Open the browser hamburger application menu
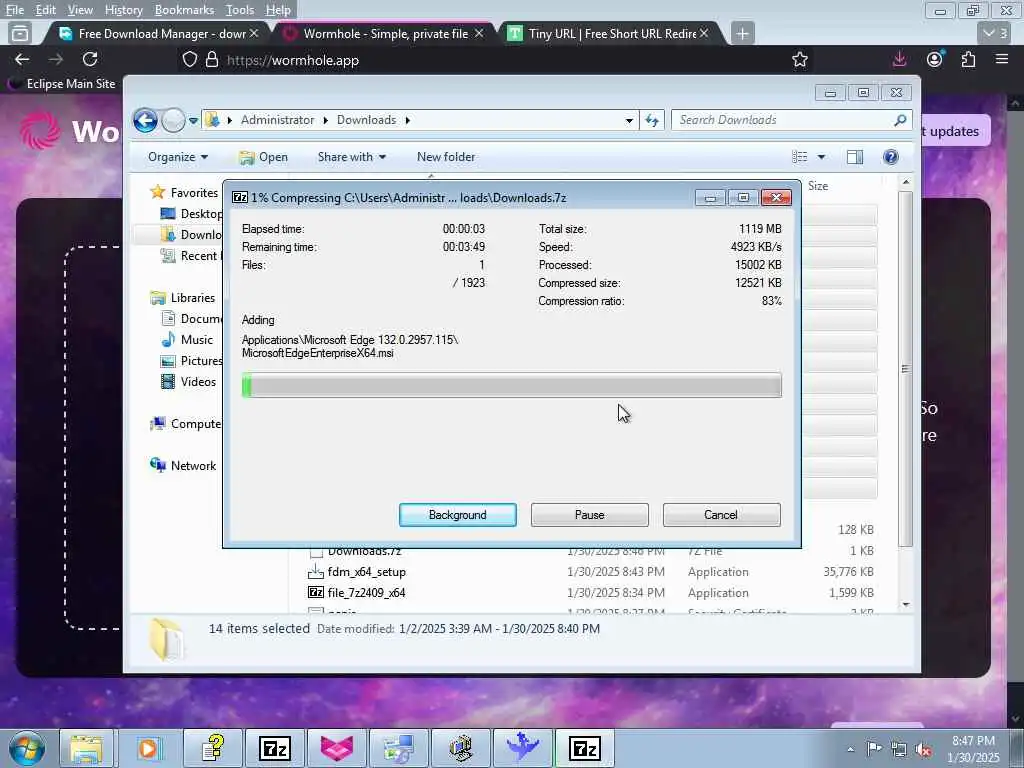This screenshot has height=768, width=1024. 1002,59
